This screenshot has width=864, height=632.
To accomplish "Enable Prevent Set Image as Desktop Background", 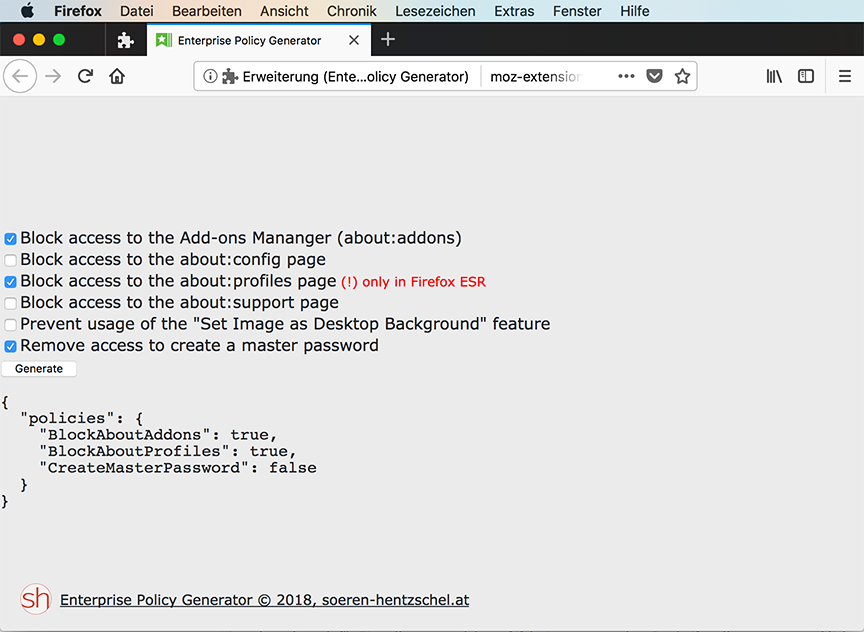I will click(x=10, y=325).
